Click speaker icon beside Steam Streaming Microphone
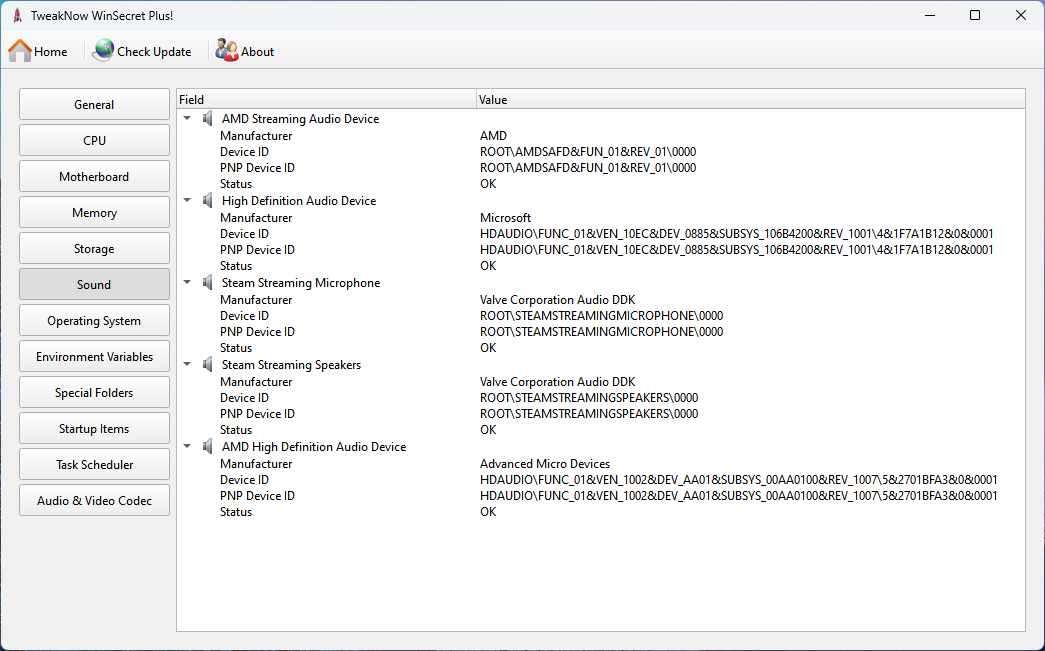This screenshot has width=1045, height=651. (x=208, y=283)
